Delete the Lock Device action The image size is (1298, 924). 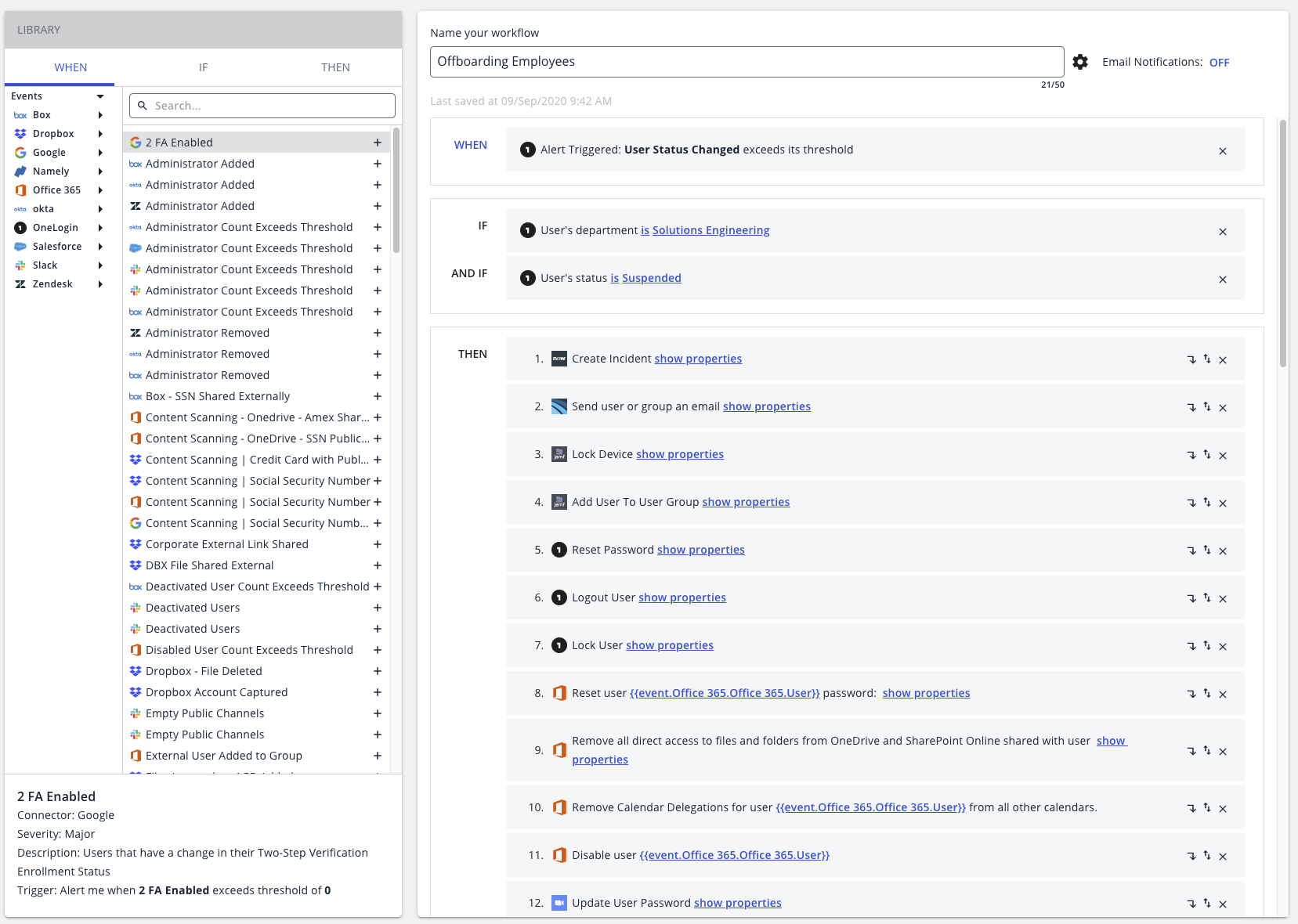coord(1223,456)
